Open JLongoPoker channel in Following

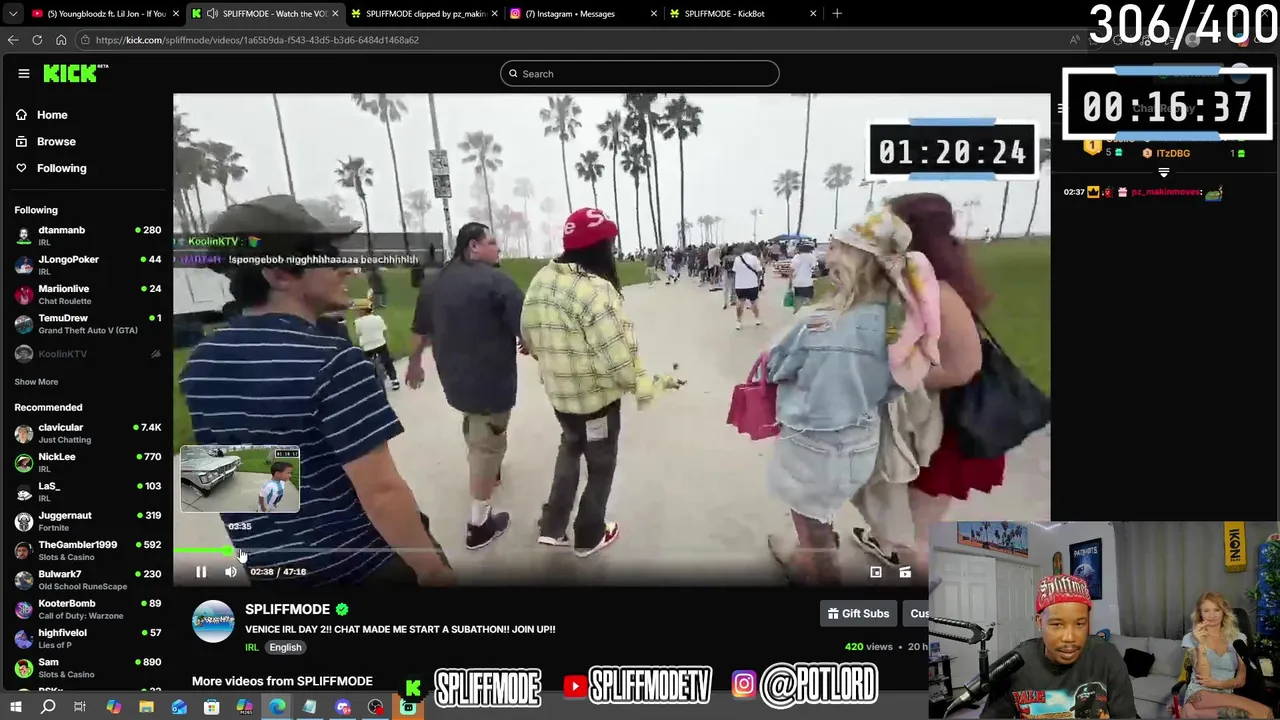[88, 265]
